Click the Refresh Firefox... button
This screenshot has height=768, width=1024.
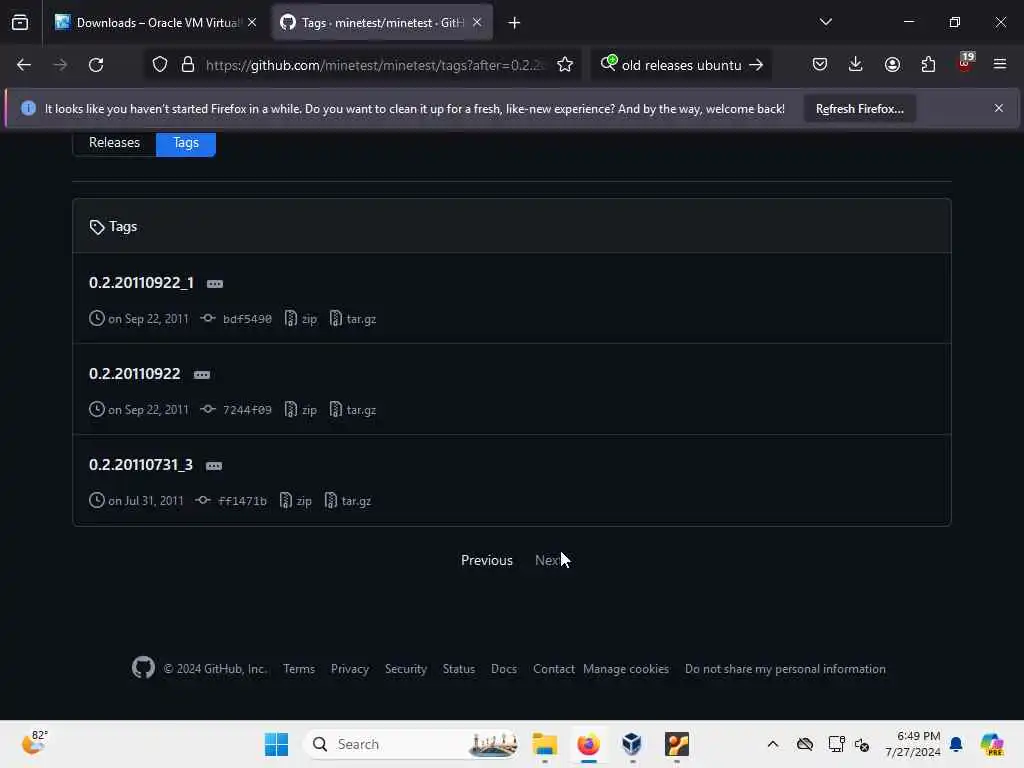pyautogui.click(x=859, y=109)
